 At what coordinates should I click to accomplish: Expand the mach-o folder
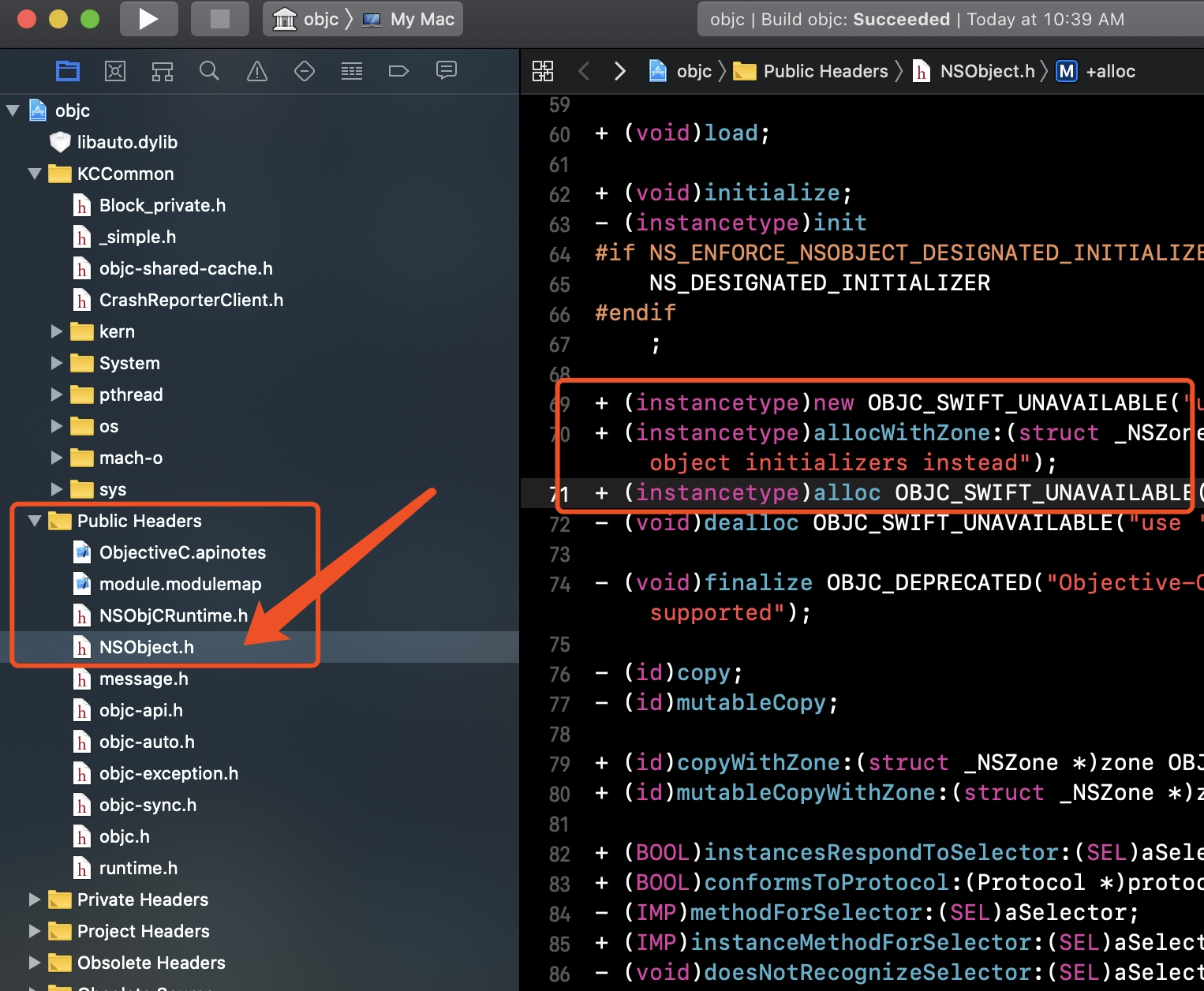(57, 458)
